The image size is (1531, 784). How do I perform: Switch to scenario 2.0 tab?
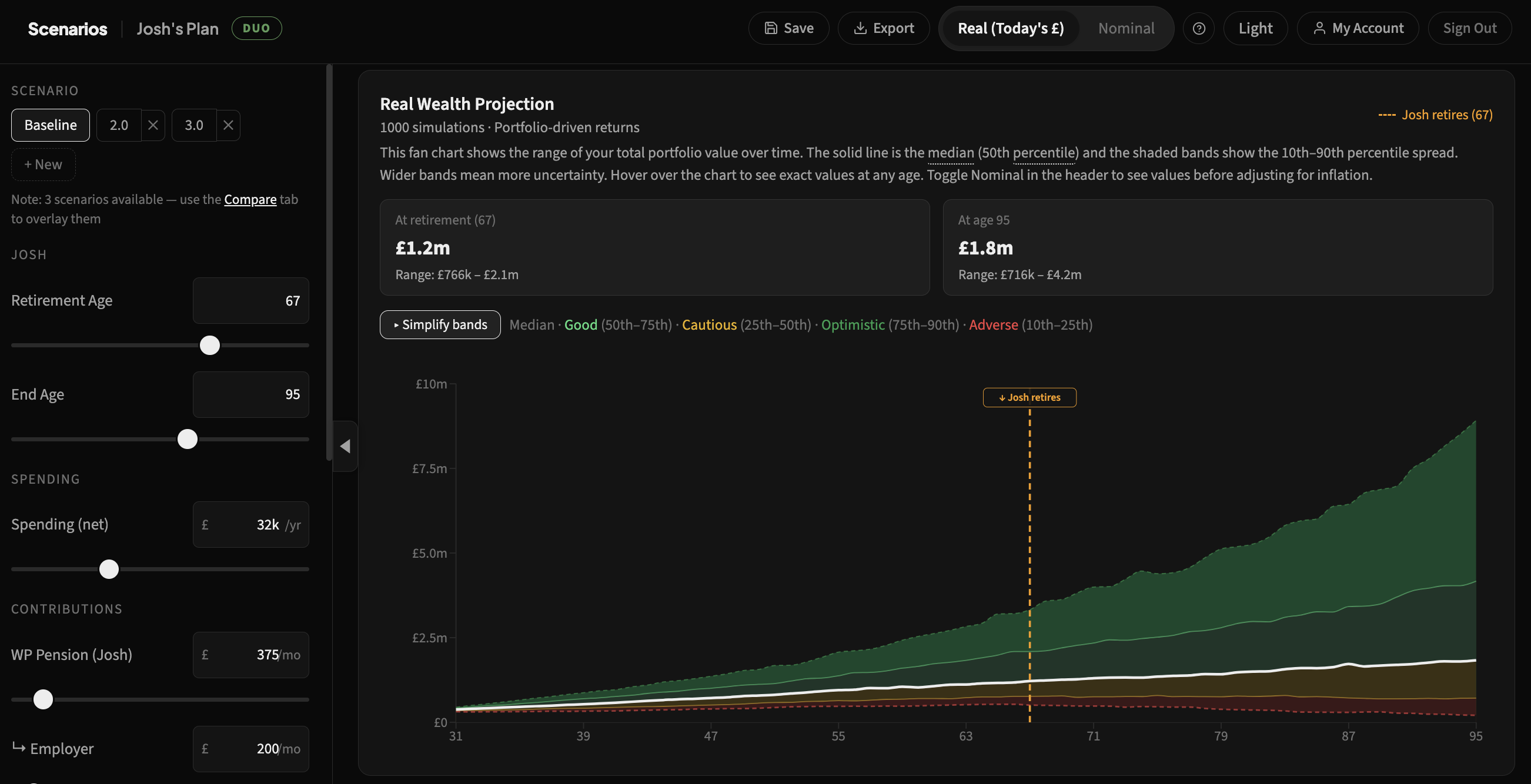pos(118,125)
